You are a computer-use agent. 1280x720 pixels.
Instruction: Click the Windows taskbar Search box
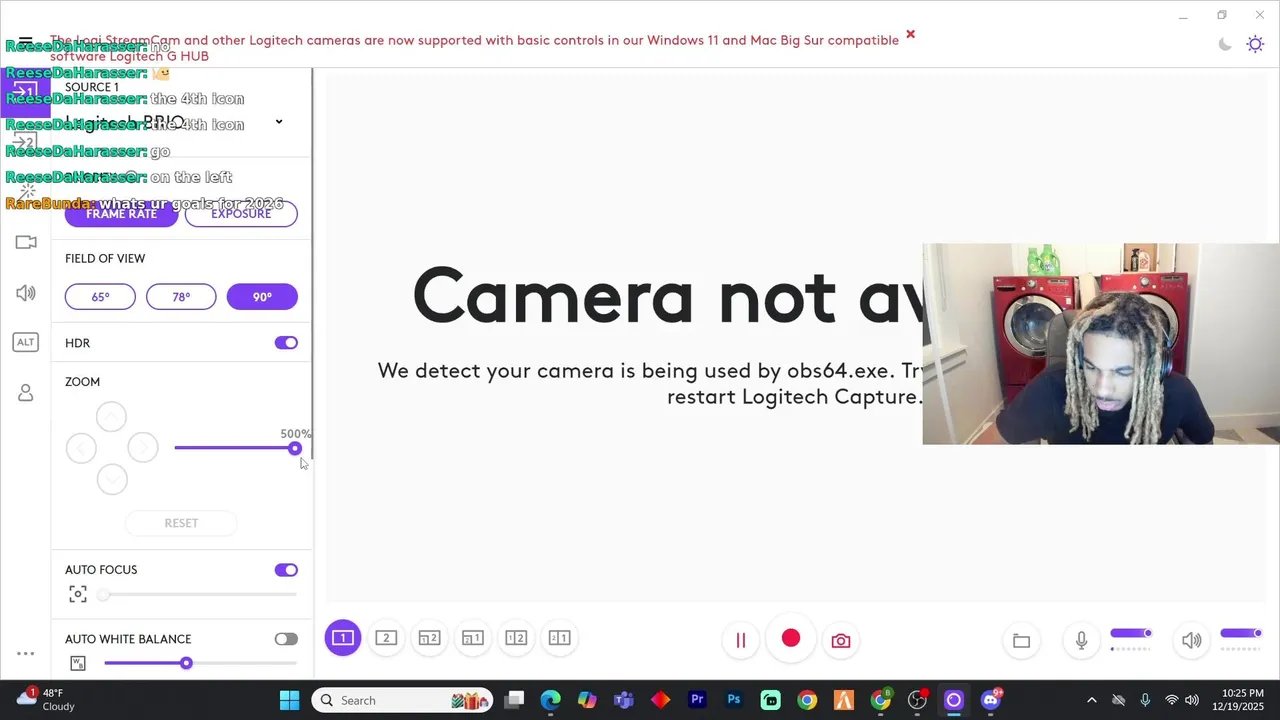click(402, 700)
